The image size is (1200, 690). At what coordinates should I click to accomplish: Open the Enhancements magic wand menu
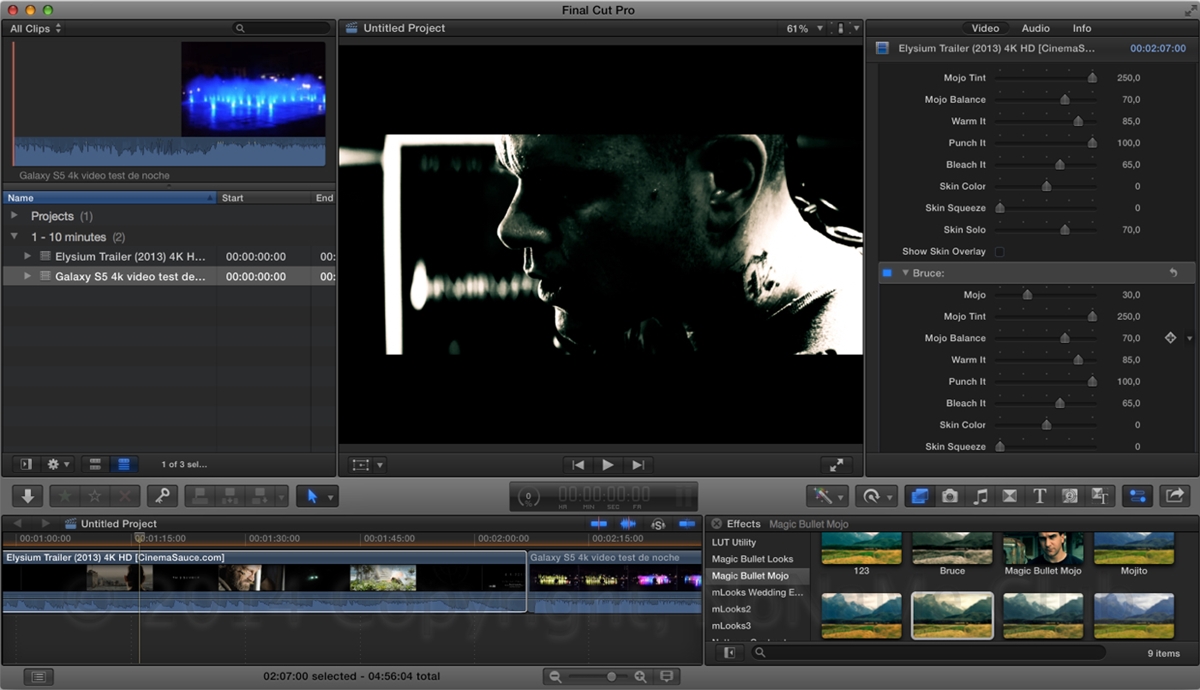(827, 495)
